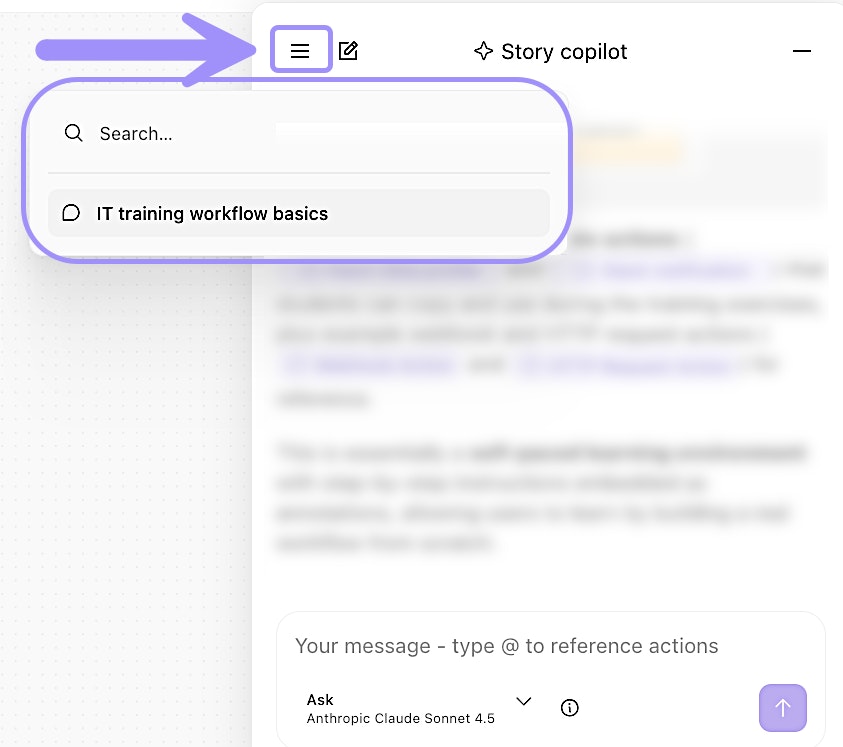Click the last blurred purple action chip
The height and width of the screenshot is (747, 843).
pos(625,366)
